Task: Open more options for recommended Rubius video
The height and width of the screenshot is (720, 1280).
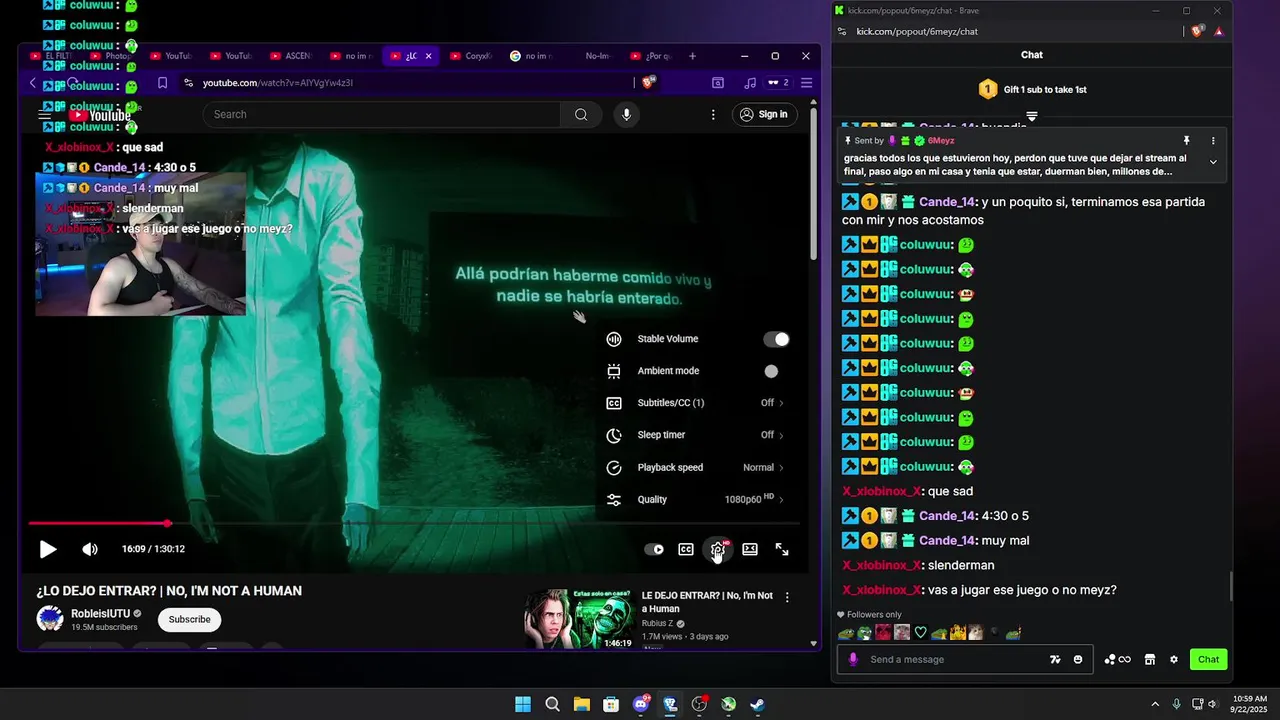Action: pos(787,597)
